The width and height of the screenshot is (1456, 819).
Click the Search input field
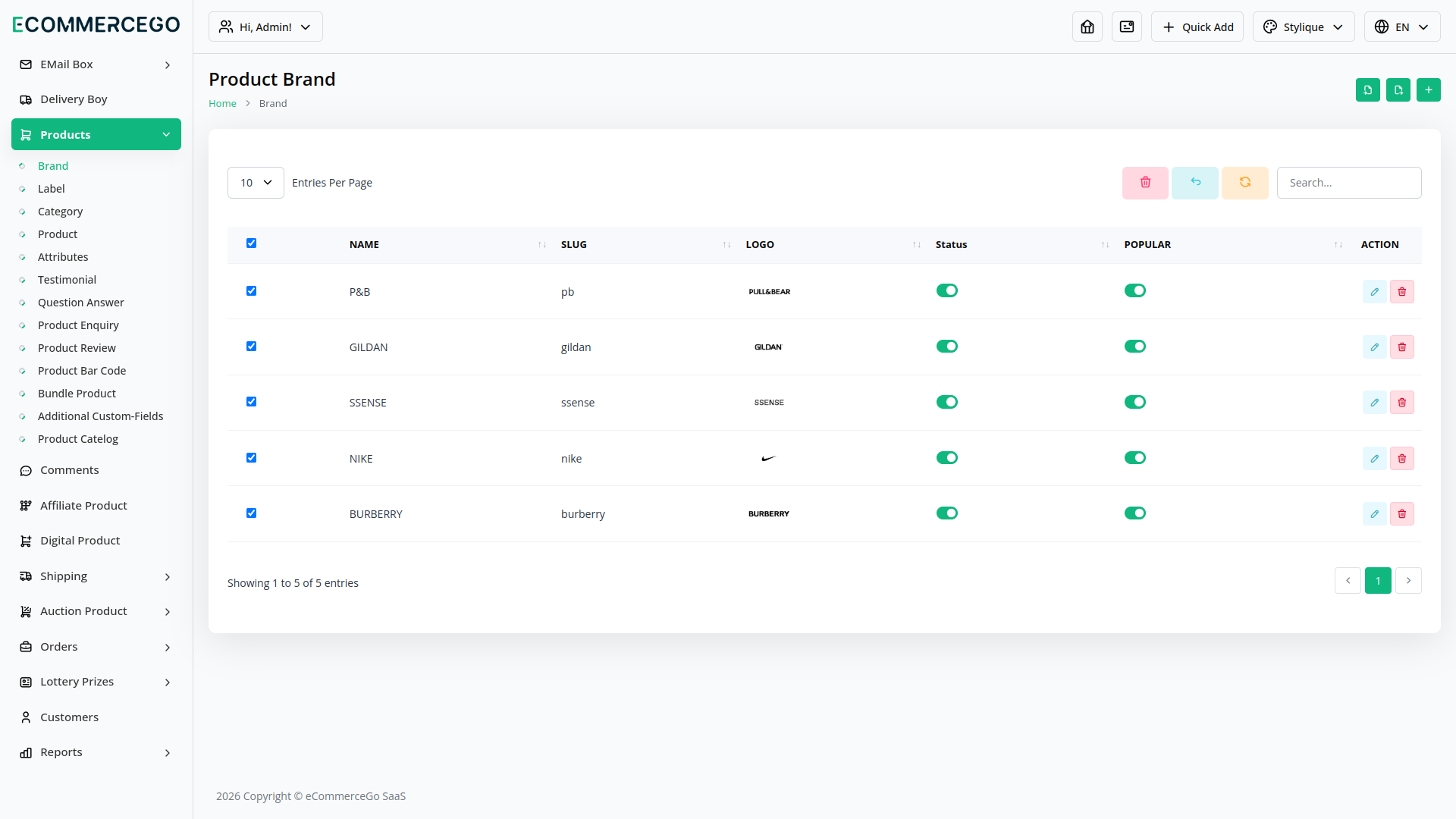[x=1349, y=183]
